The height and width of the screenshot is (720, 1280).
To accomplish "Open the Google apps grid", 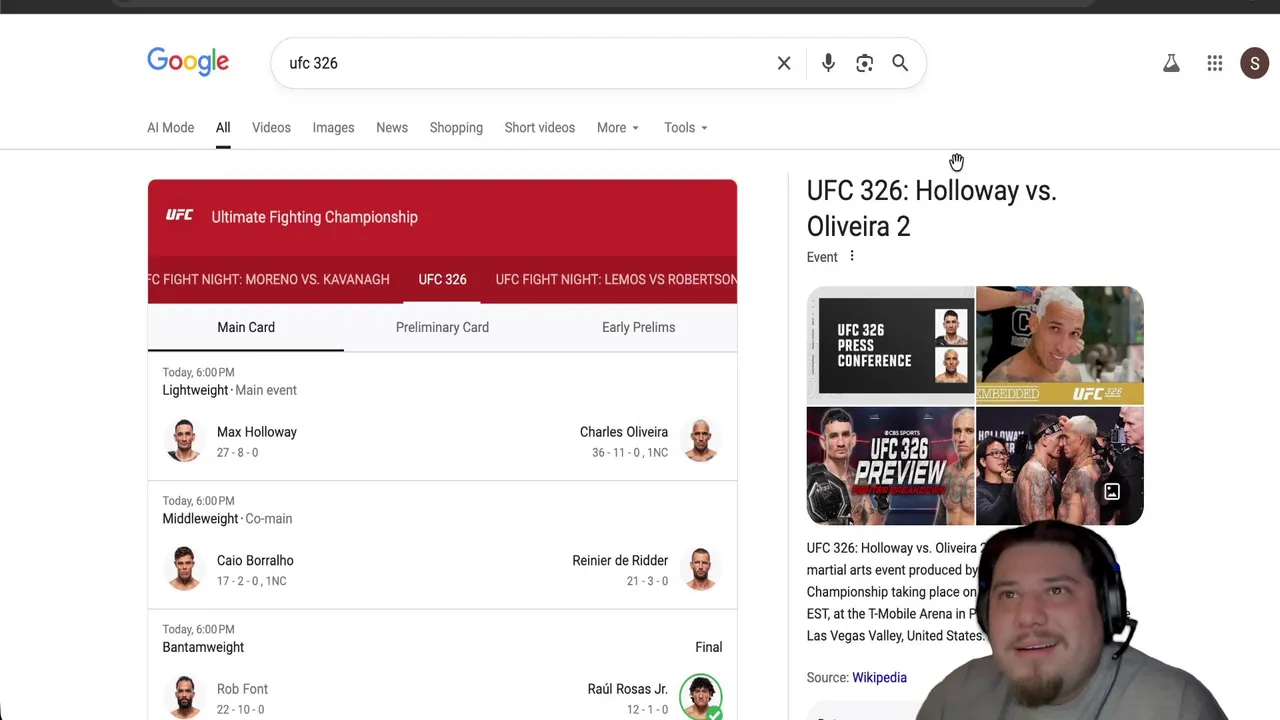I will [1215, 63].
